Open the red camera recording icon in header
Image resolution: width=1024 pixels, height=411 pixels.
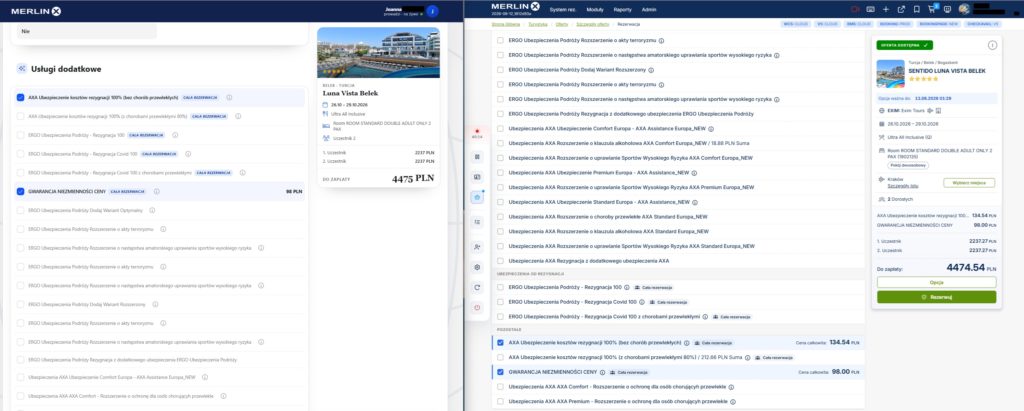pos(855,9)
